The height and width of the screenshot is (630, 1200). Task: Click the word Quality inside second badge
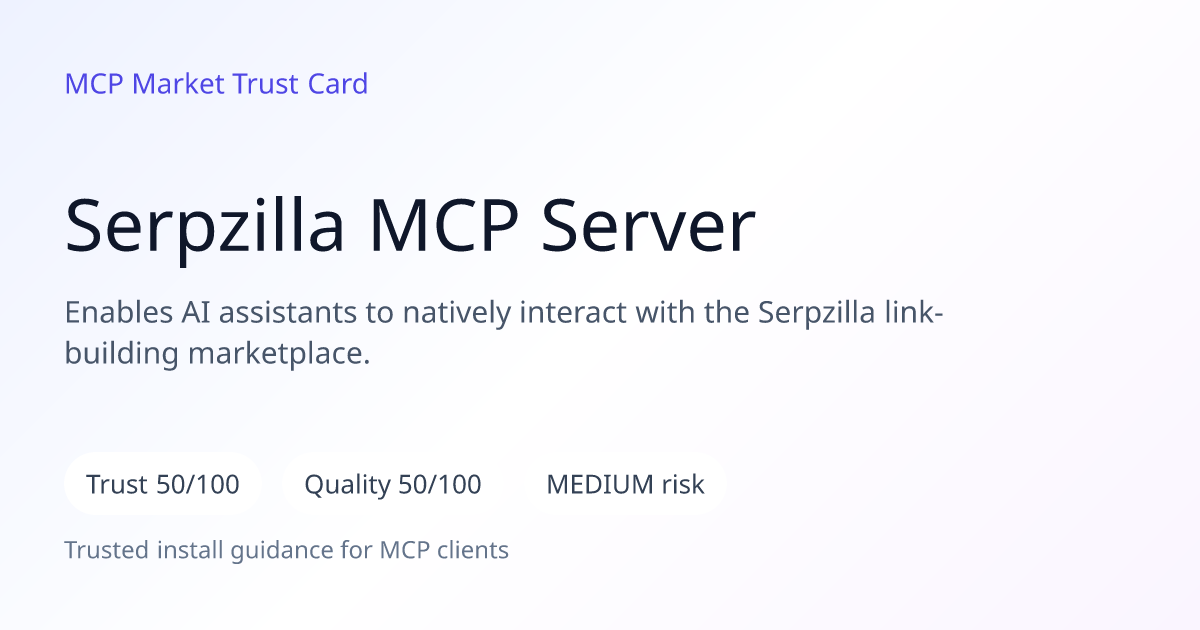click(347, 486)
